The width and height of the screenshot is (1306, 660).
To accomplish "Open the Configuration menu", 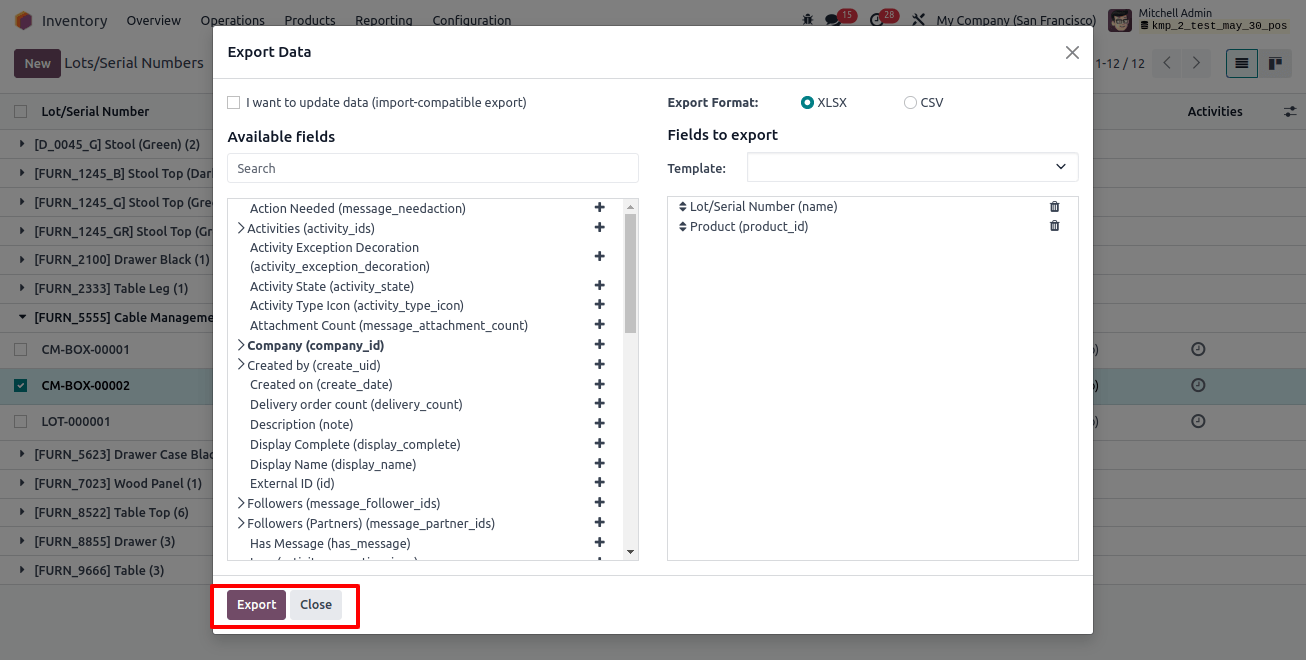I will (472, 20).
